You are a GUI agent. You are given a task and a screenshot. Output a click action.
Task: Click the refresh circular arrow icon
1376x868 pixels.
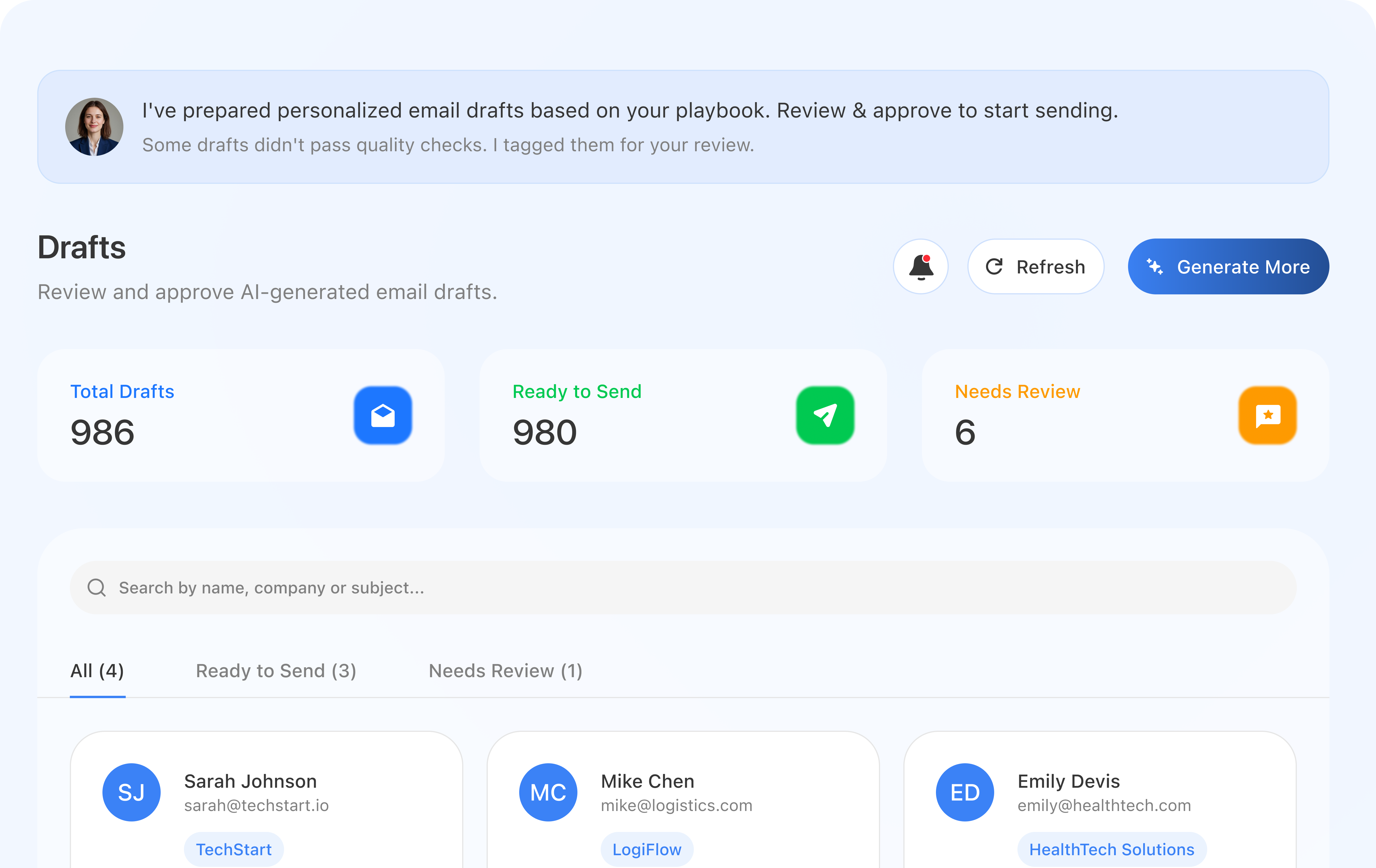tap(995, 266)
